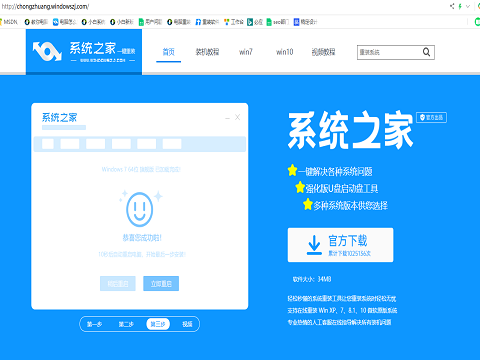Image resolution: width=480 pixels, height=360 pixels.
Task: Click 软件大小: 34MB text
Action: (x=312, y=279)
